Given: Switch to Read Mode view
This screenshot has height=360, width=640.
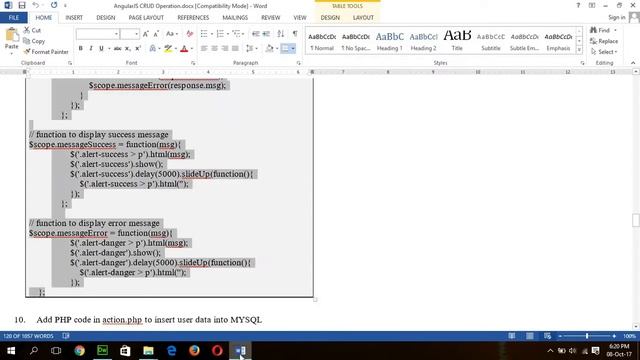Looking at the screenshot, I should click(511, 336).
